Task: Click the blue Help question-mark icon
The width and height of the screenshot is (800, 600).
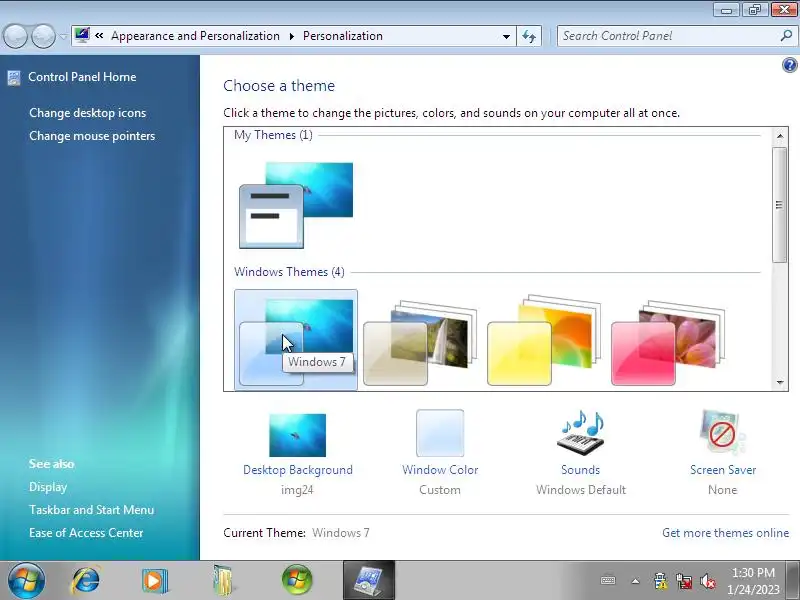Action: tap(789, 65)
